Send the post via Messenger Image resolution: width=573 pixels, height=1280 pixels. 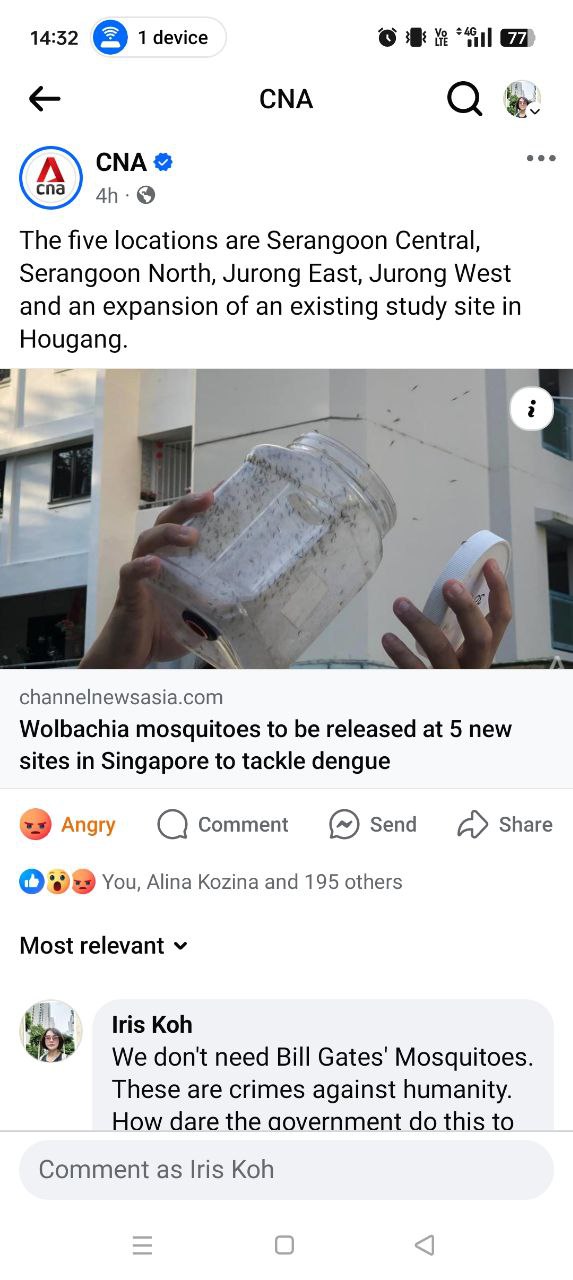tap(373, 824)
